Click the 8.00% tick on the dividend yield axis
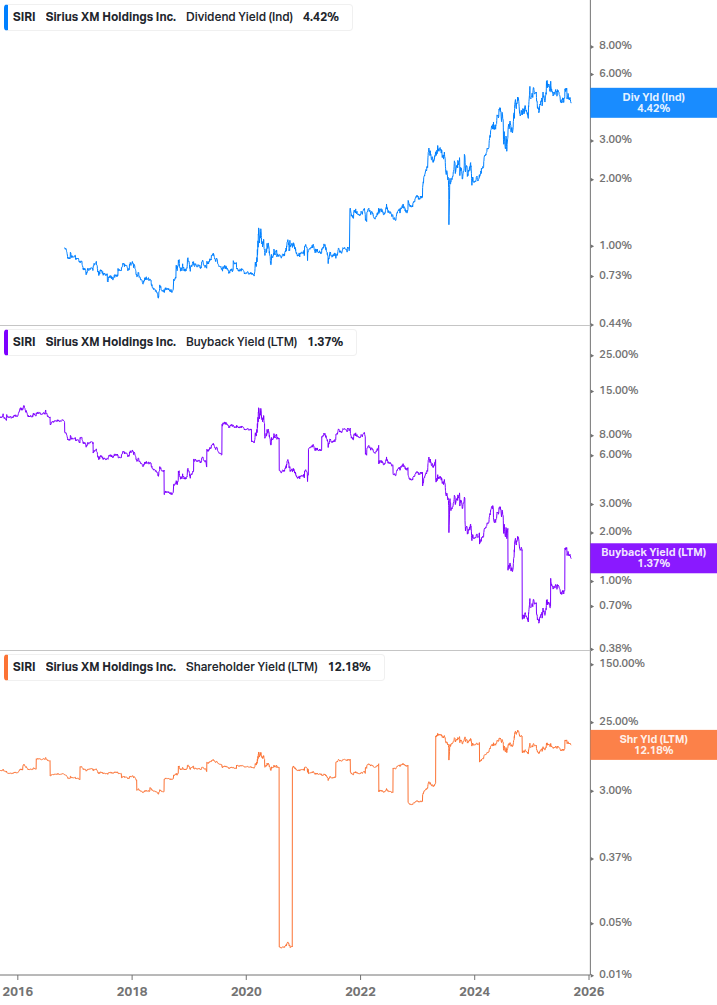 coord(615,46)
